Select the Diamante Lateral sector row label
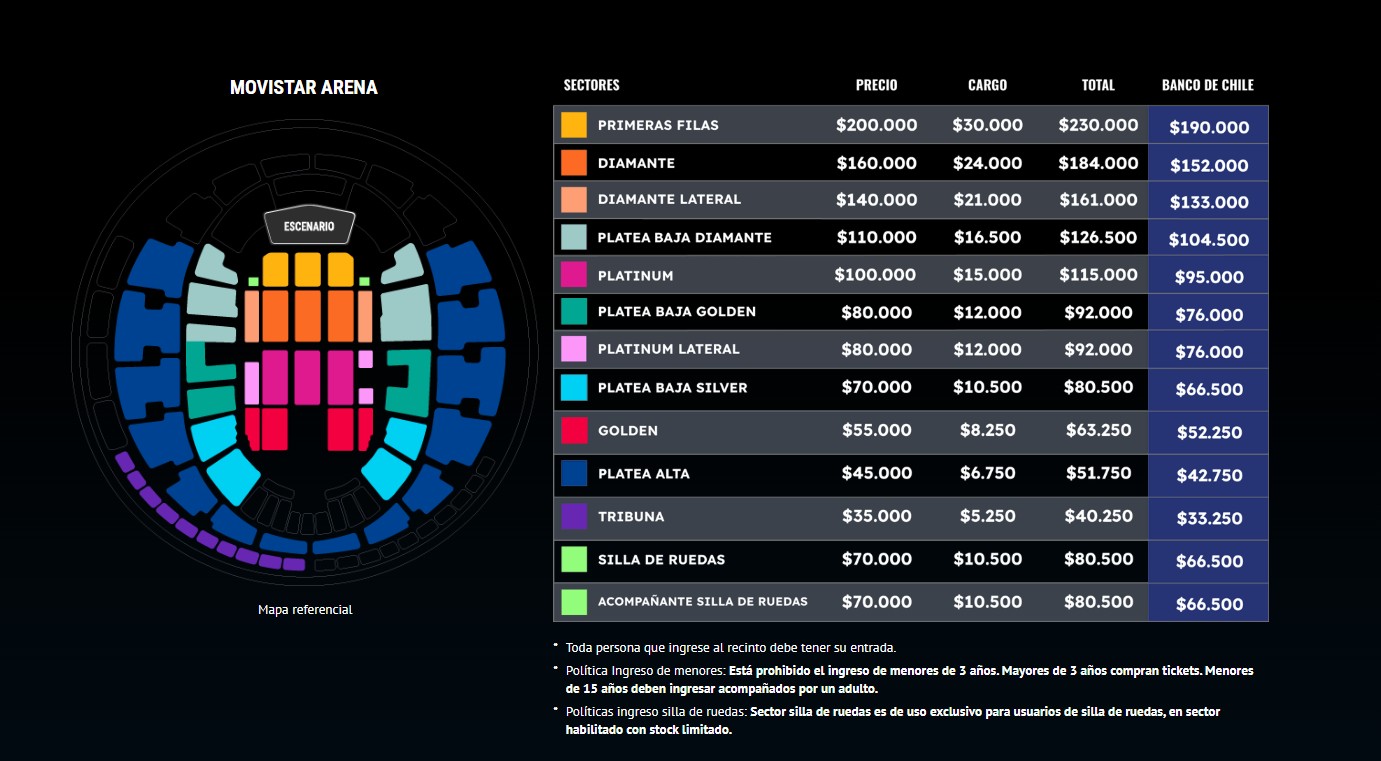This screenshot has height=761, width=1381. tap(669, 199)
